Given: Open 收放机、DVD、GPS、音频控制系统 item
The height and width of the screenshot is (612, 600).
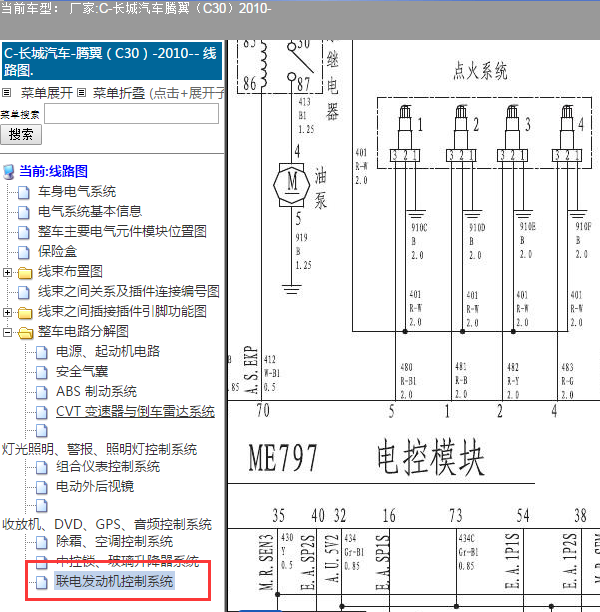Looking at the screenshot, I should (x=107, y=524).
